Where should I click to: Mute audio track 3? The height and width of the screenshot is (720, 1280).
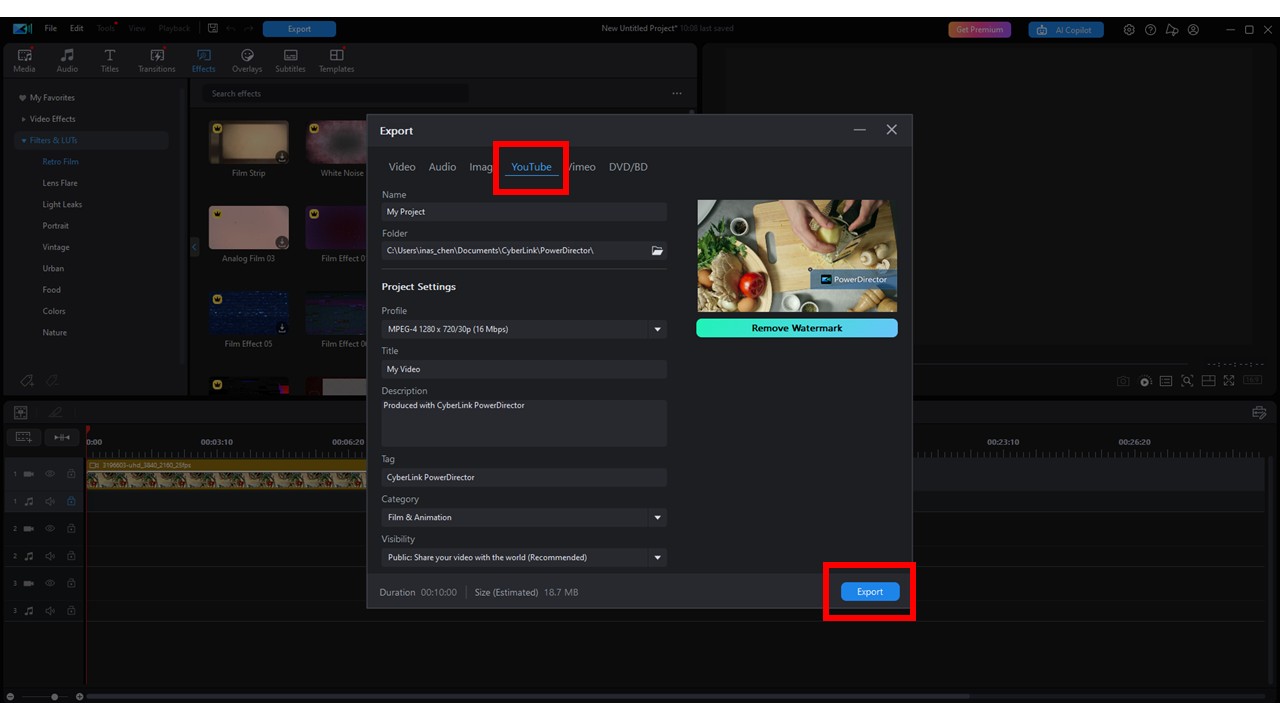point(50,610)
